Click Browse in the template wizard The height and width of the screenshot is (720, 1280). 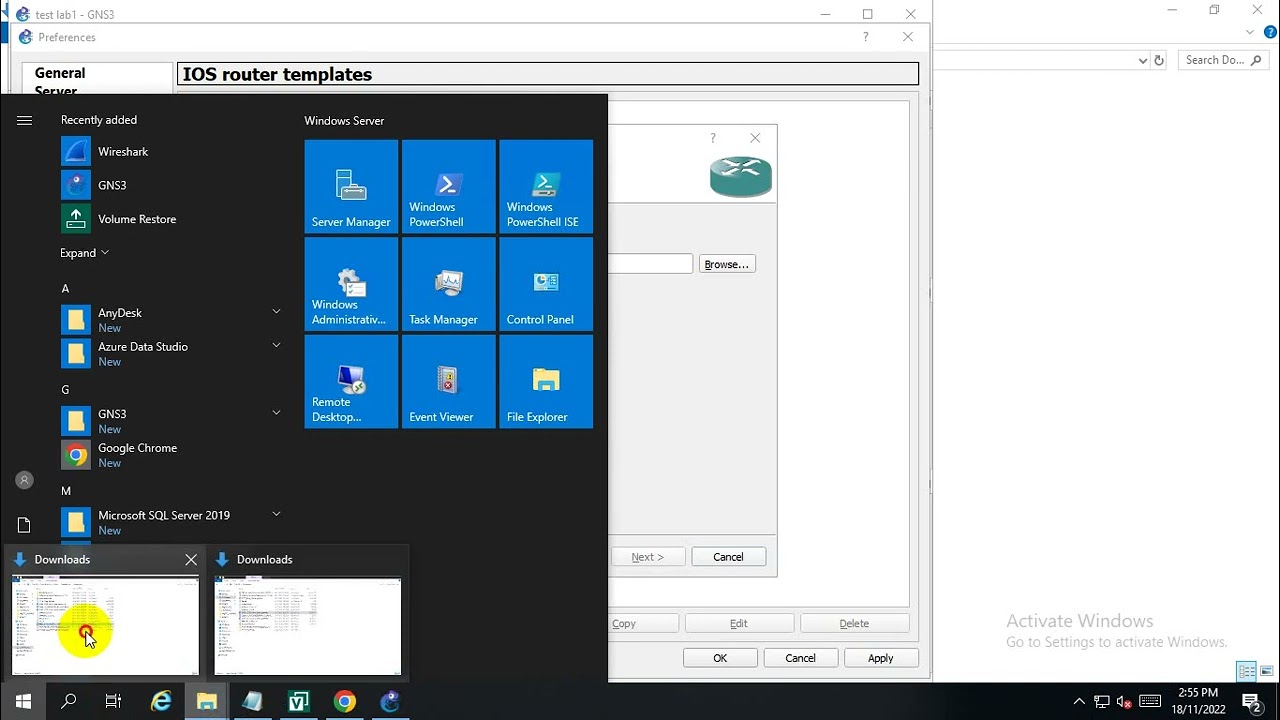(x=727, y=264)
